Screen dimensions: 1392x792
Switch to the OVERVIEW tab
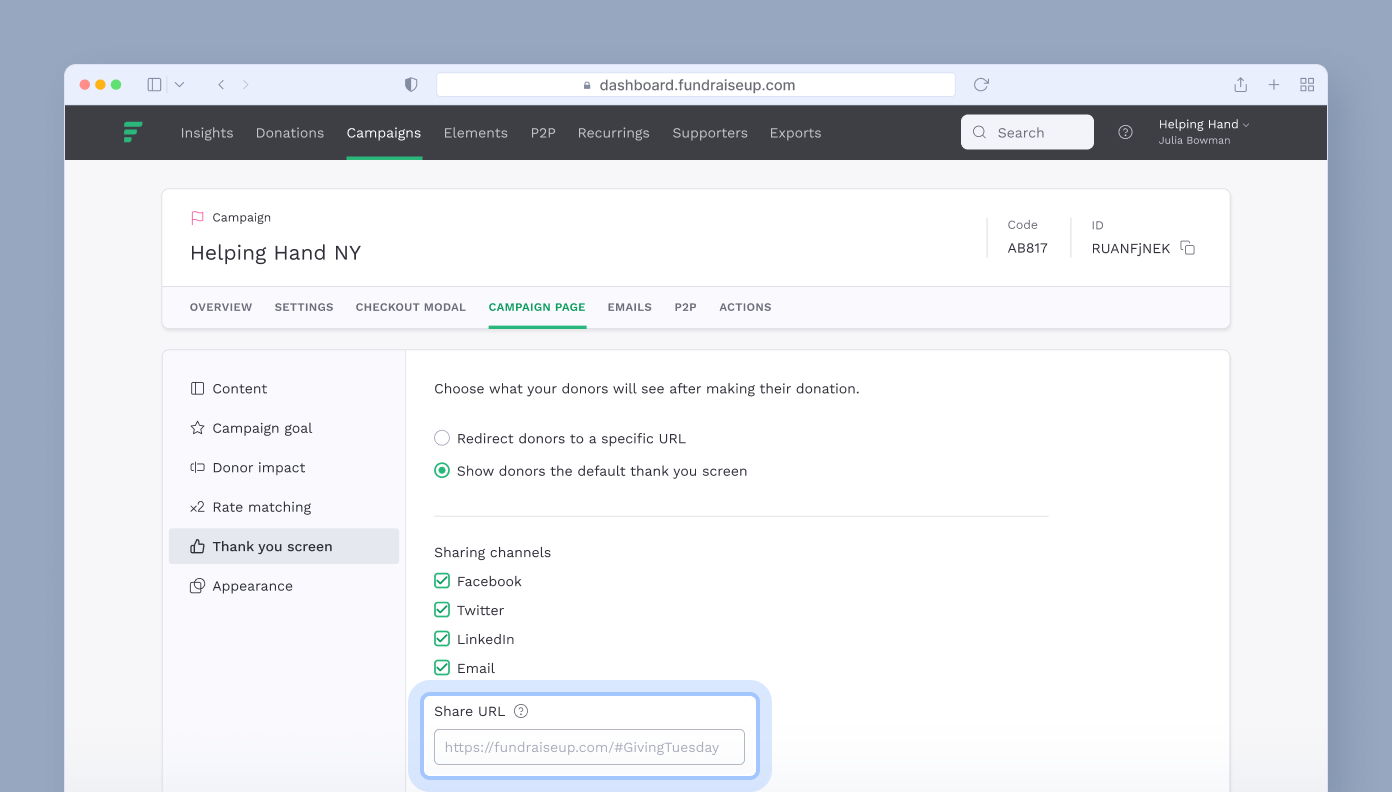coord(221,307)
